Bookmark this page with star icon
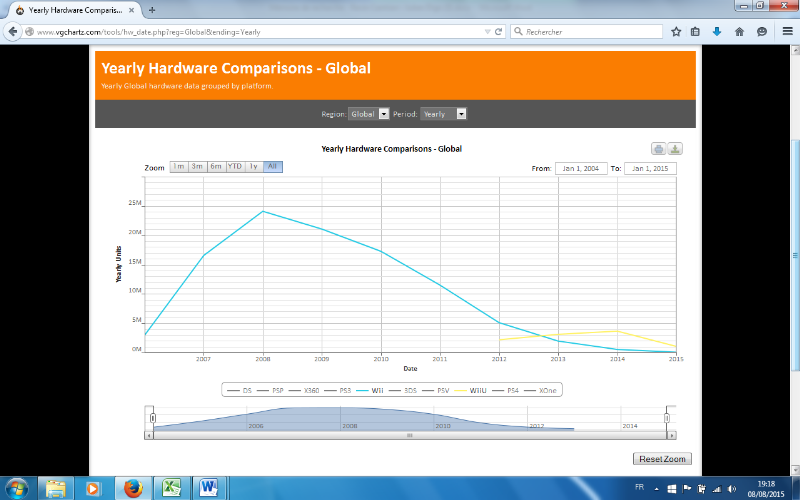The width and height of the screenshot is (800, 500). (676, 32)
